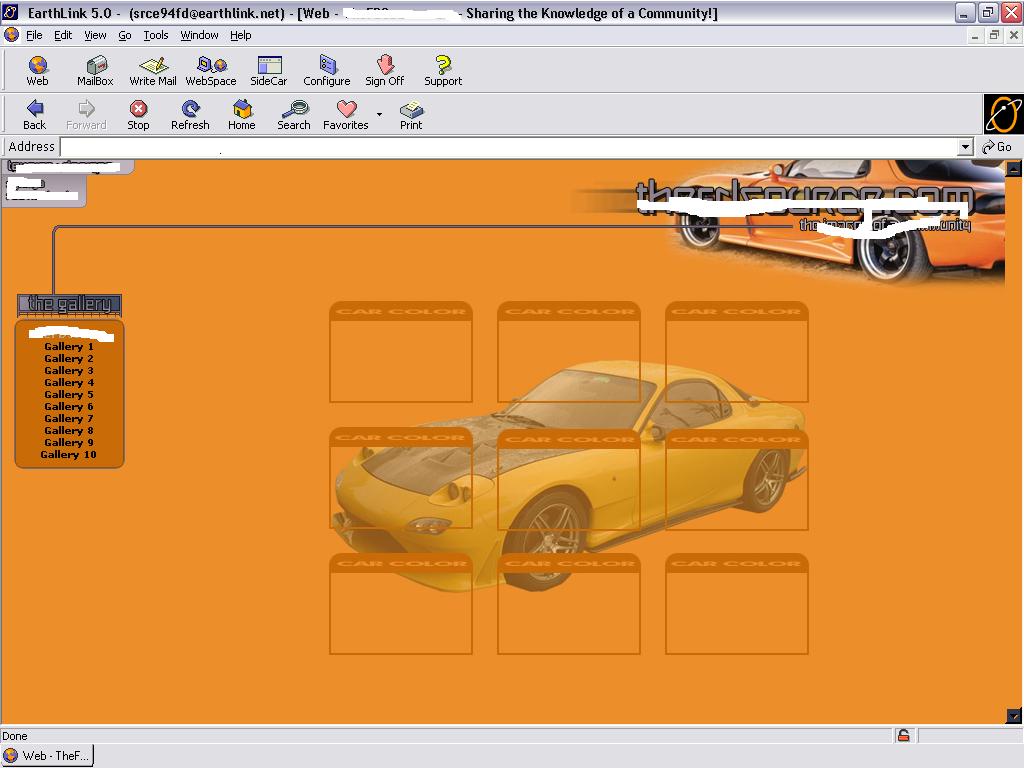This screenshot has height=768, width=1024.
Task: Open the MailBox toolbar icon
Action: 95,70
